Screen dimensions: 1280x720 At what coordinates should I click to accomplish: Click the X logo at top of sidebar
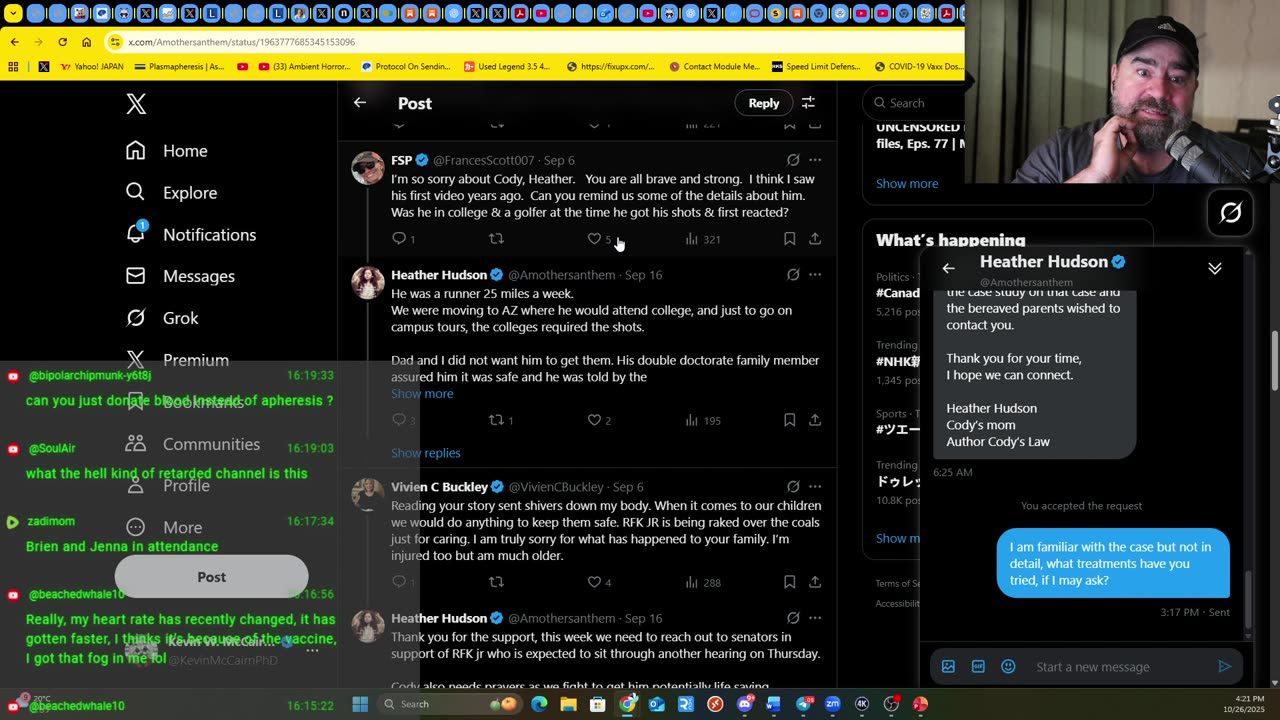coord(136,103)
